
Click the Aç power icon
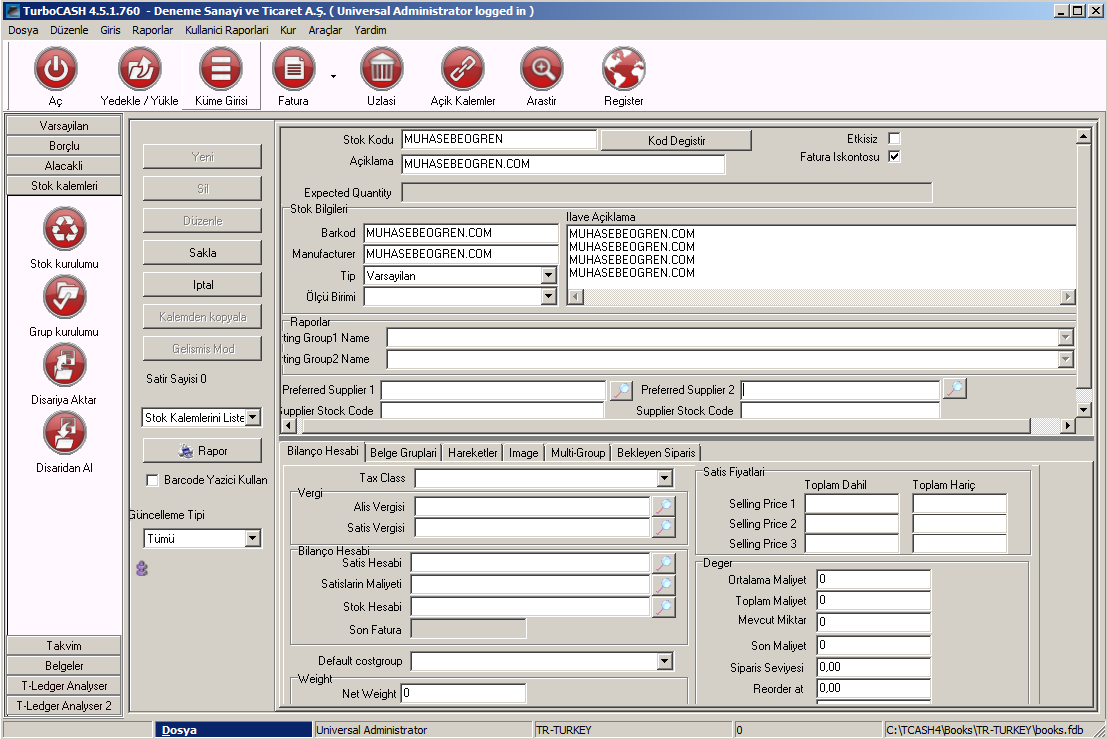pyautogui.click(x=56, y=69)
